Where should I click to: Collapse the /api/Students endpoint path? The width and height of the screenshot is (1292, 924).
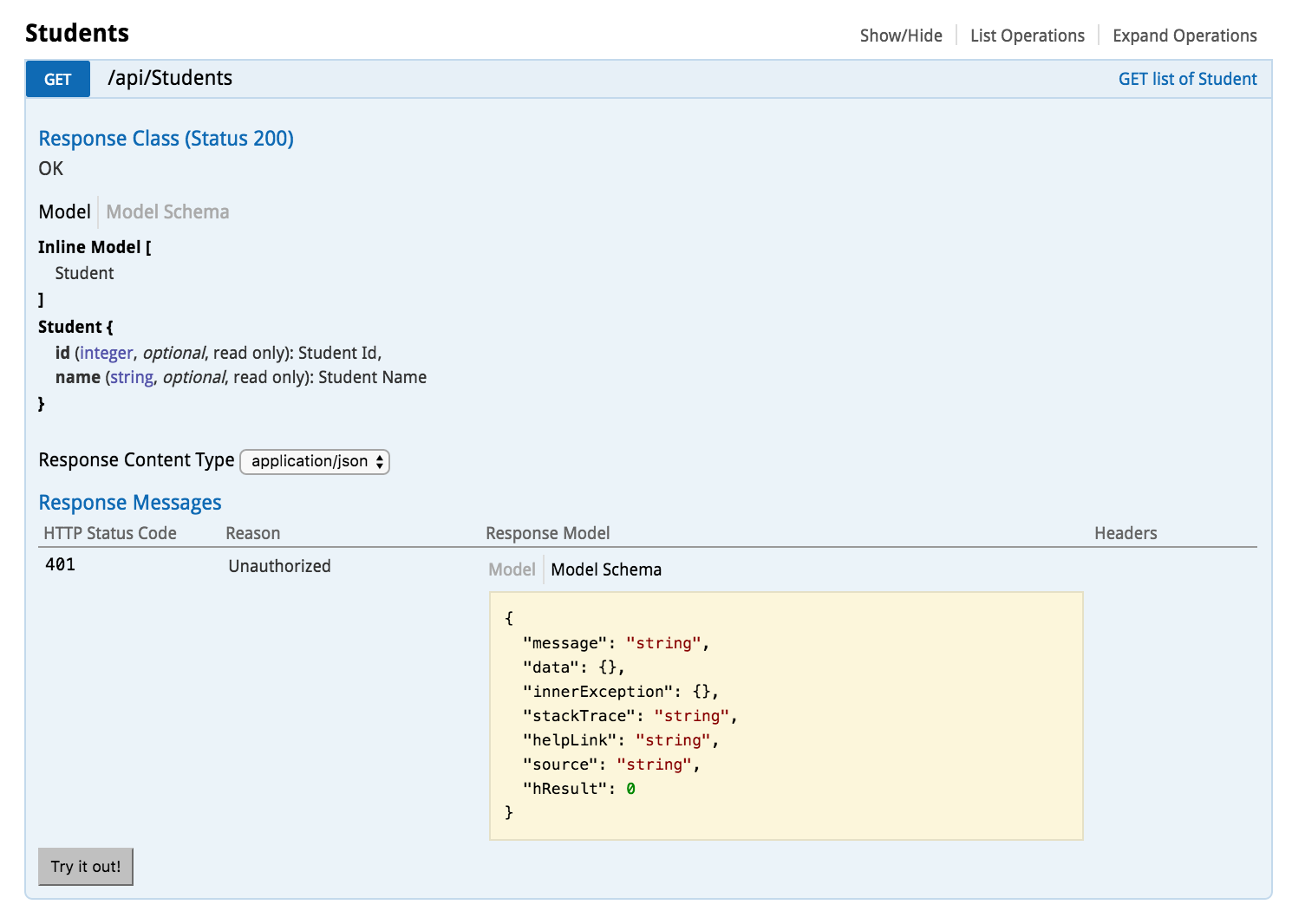(170, 78)
